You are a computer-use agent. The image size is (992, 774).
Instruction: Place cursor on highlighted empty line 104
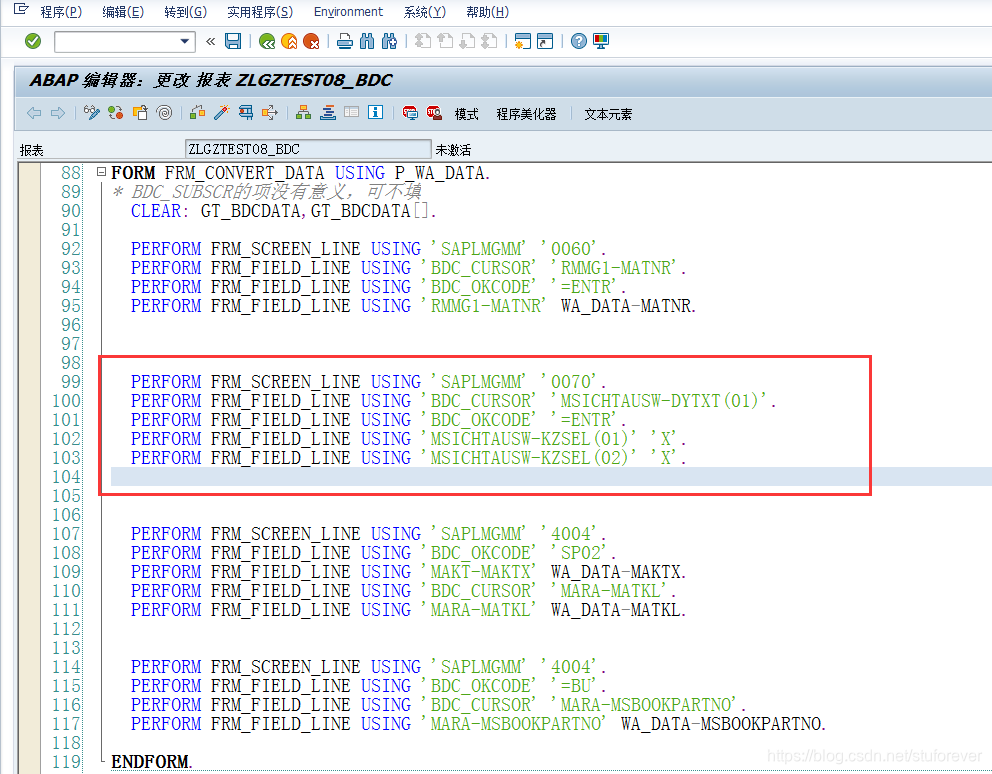[550, 477]
